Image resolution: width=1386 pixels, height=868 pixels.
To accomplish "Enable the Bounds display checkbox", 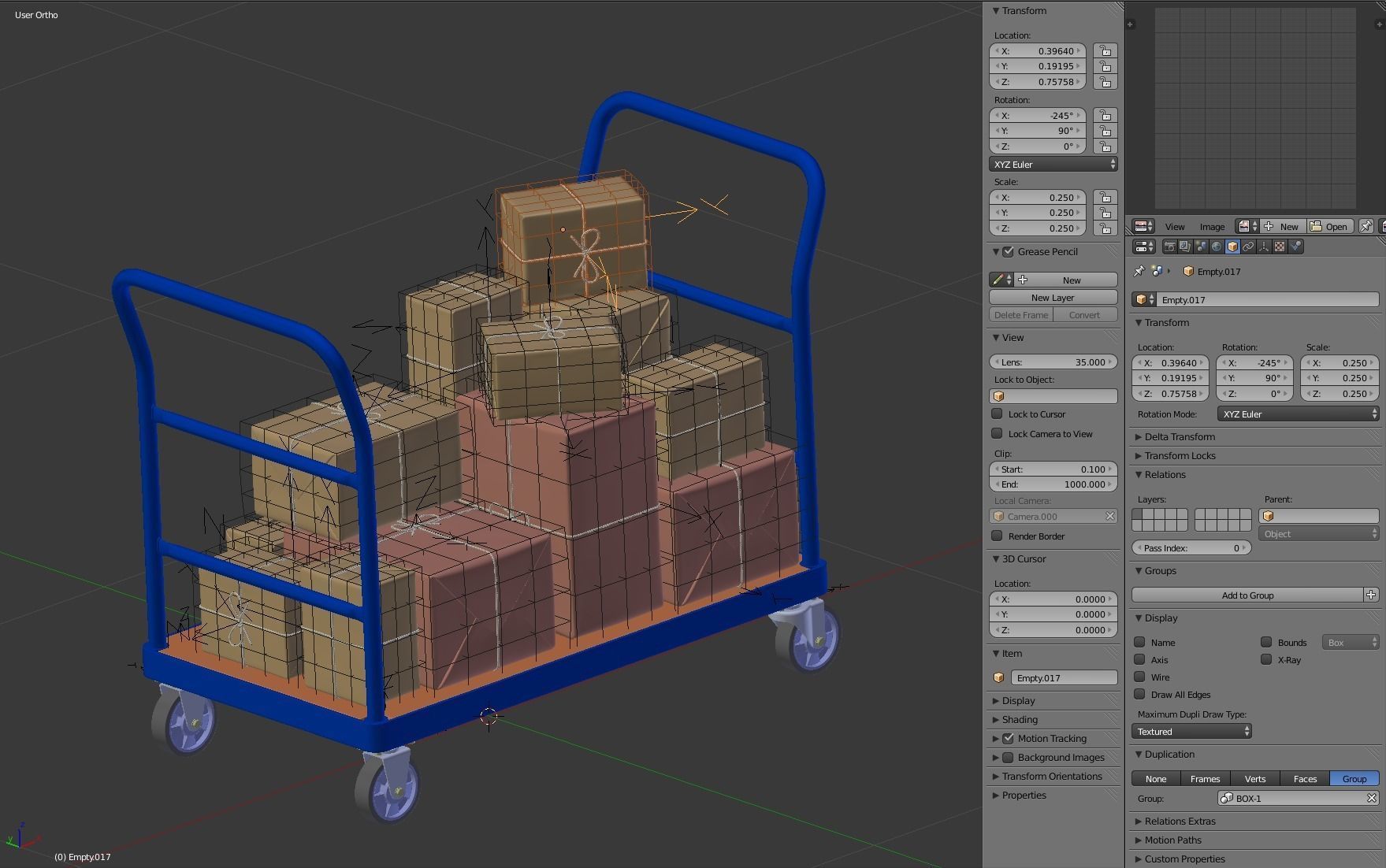I will [1266, 642].
